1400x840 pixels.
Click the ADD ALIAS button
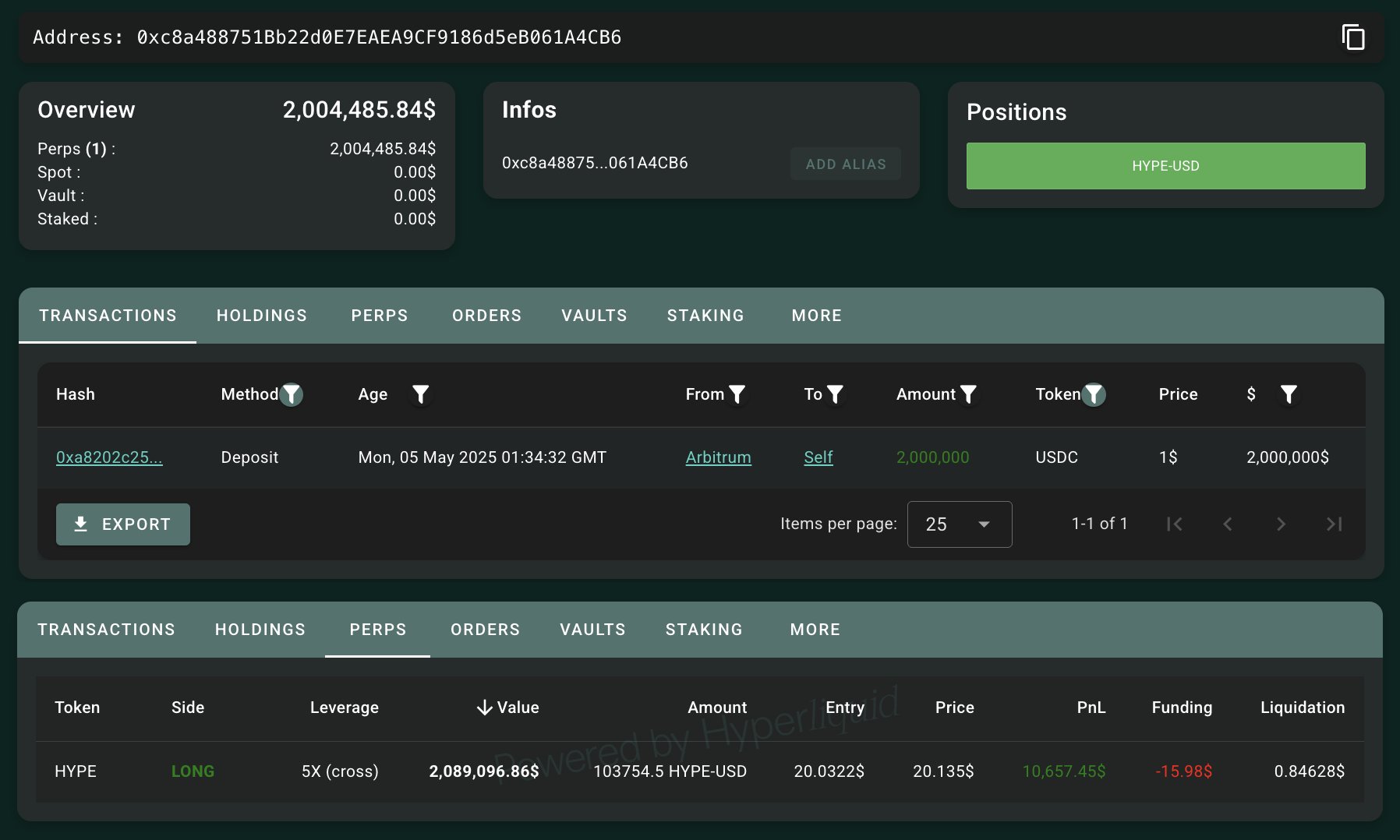(846, 164)
